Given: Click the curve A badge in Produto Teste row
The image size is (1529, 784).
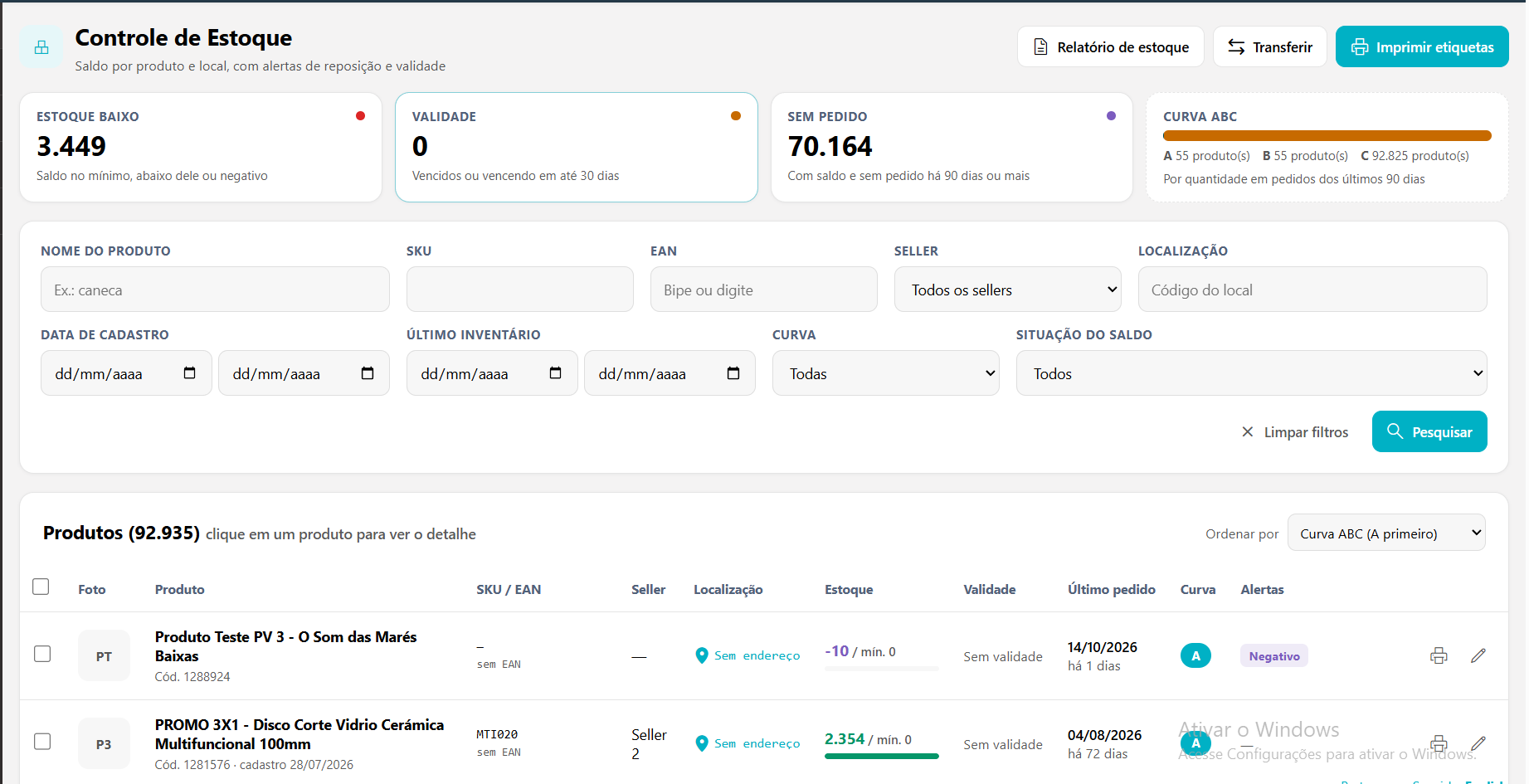Looking at the screenshot, I should click(1195, 655).
